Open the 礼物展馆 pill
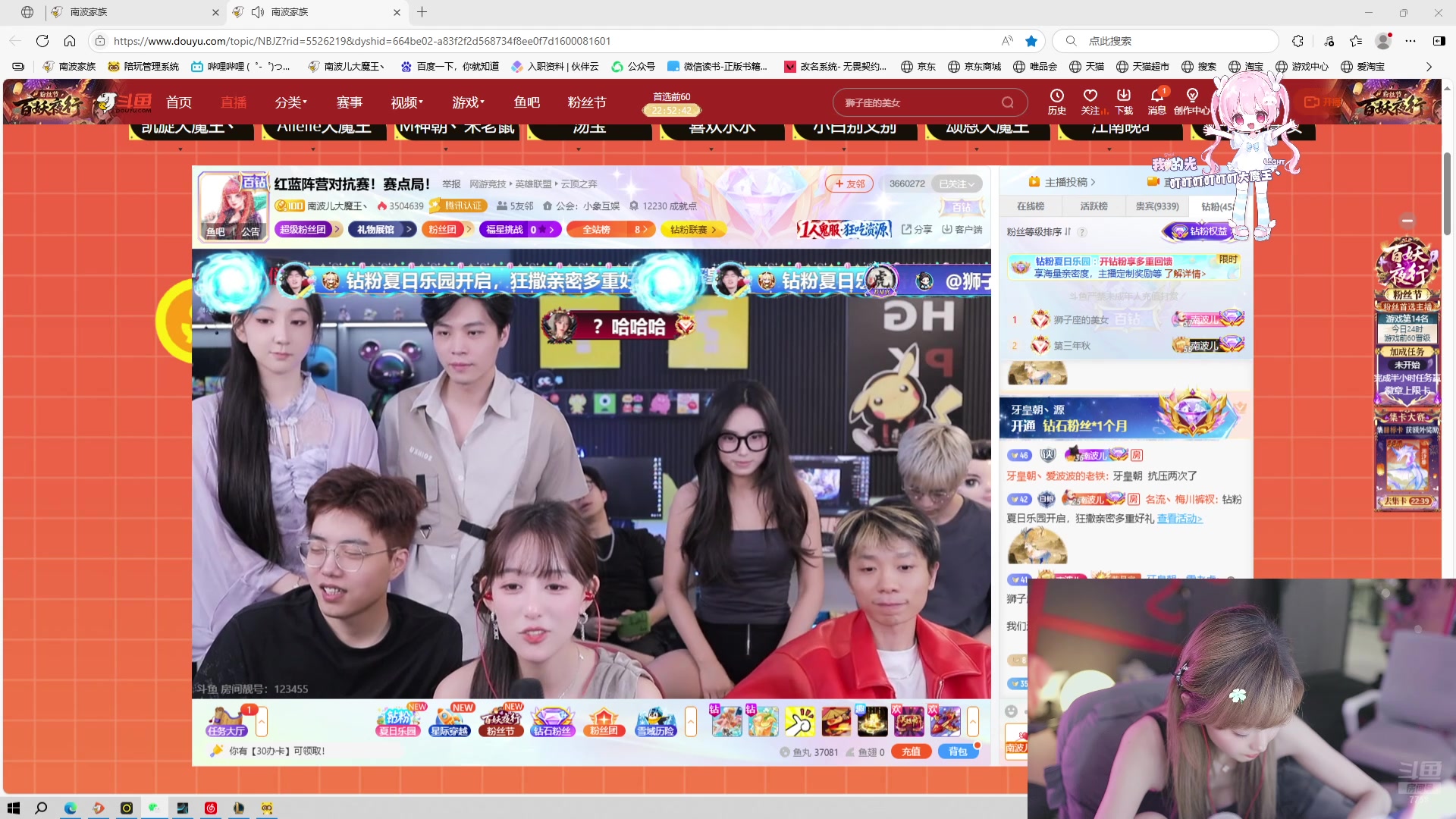Viewport: 1456px width, 819px height. pos(381,229)
